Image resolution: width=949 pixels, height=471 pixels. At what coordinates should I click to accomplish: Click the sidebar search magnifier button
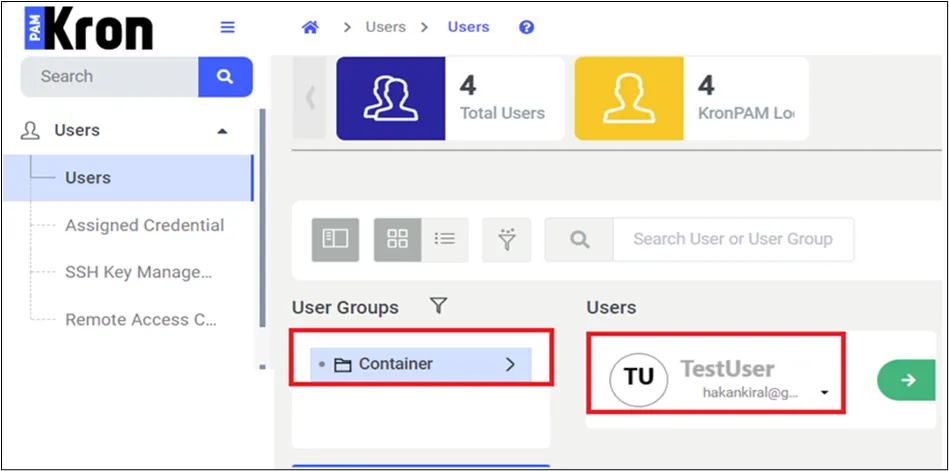pos(225,77)
